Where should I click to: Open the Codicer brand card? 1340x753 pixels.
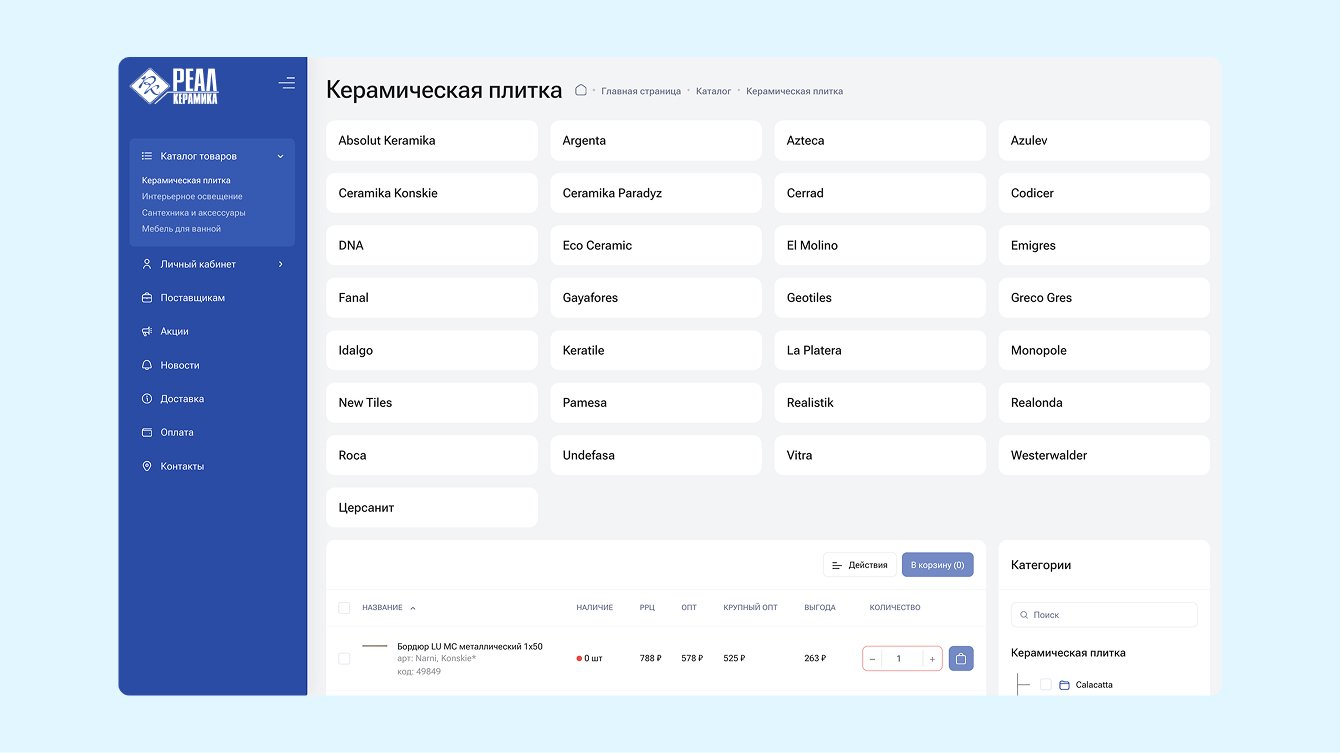1104,193
